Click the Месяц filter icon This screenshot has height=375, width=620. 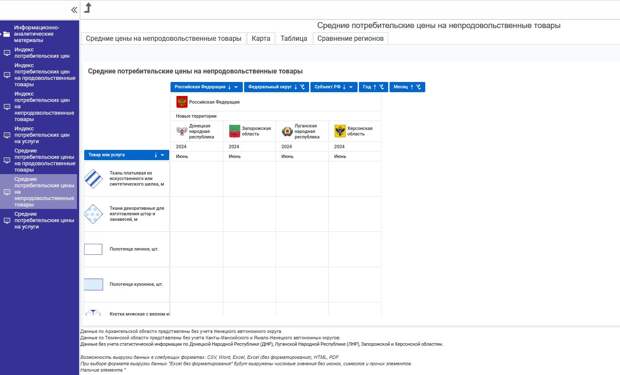418,87
